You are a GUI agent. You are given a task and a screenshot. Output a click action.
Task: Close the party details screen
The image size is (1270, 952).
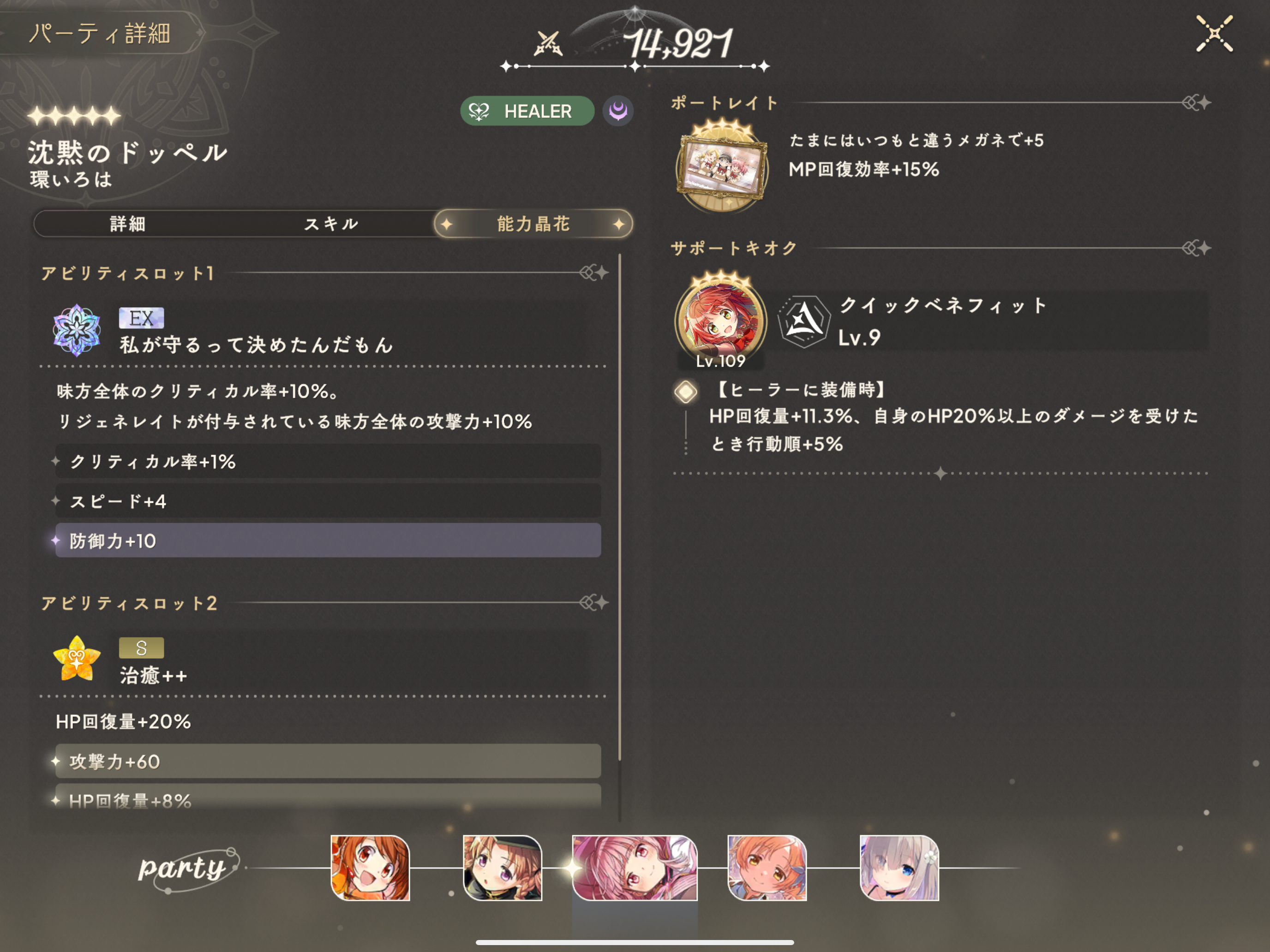[x=1214, y=34]
